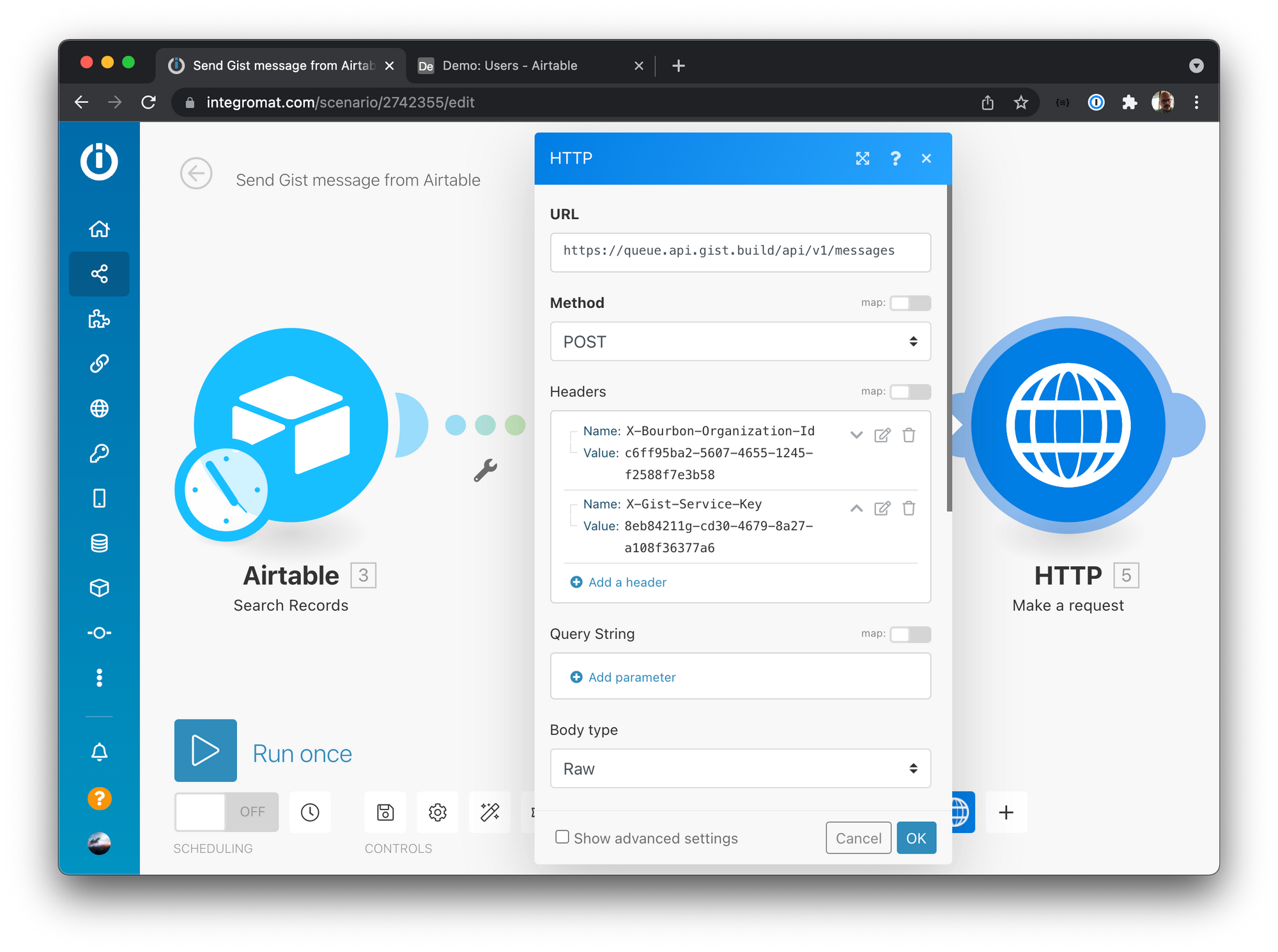Delete the X-Gist-Service-Key header

[909, 509]
